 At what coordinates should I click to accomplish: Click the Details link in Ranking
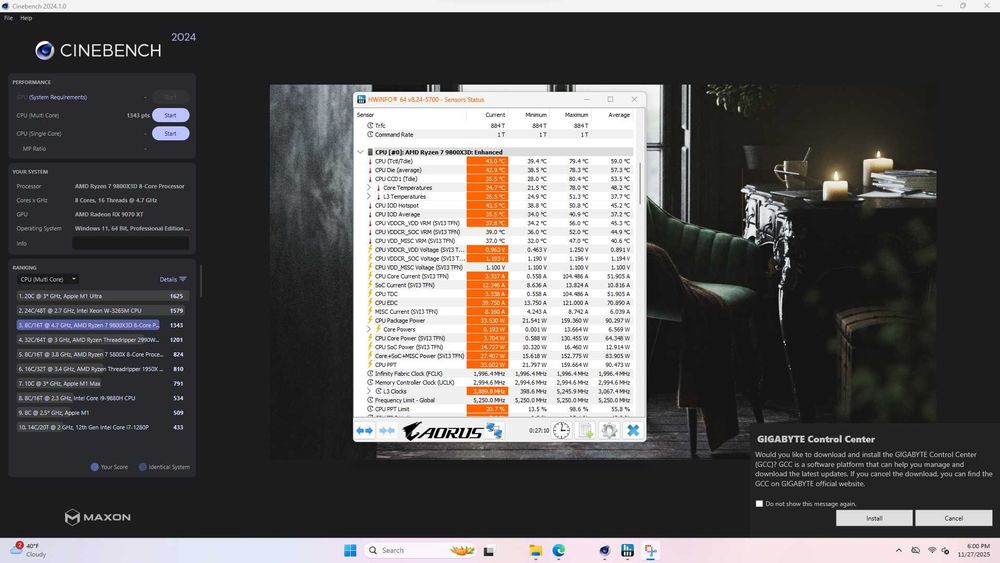(x=168, y=279)
